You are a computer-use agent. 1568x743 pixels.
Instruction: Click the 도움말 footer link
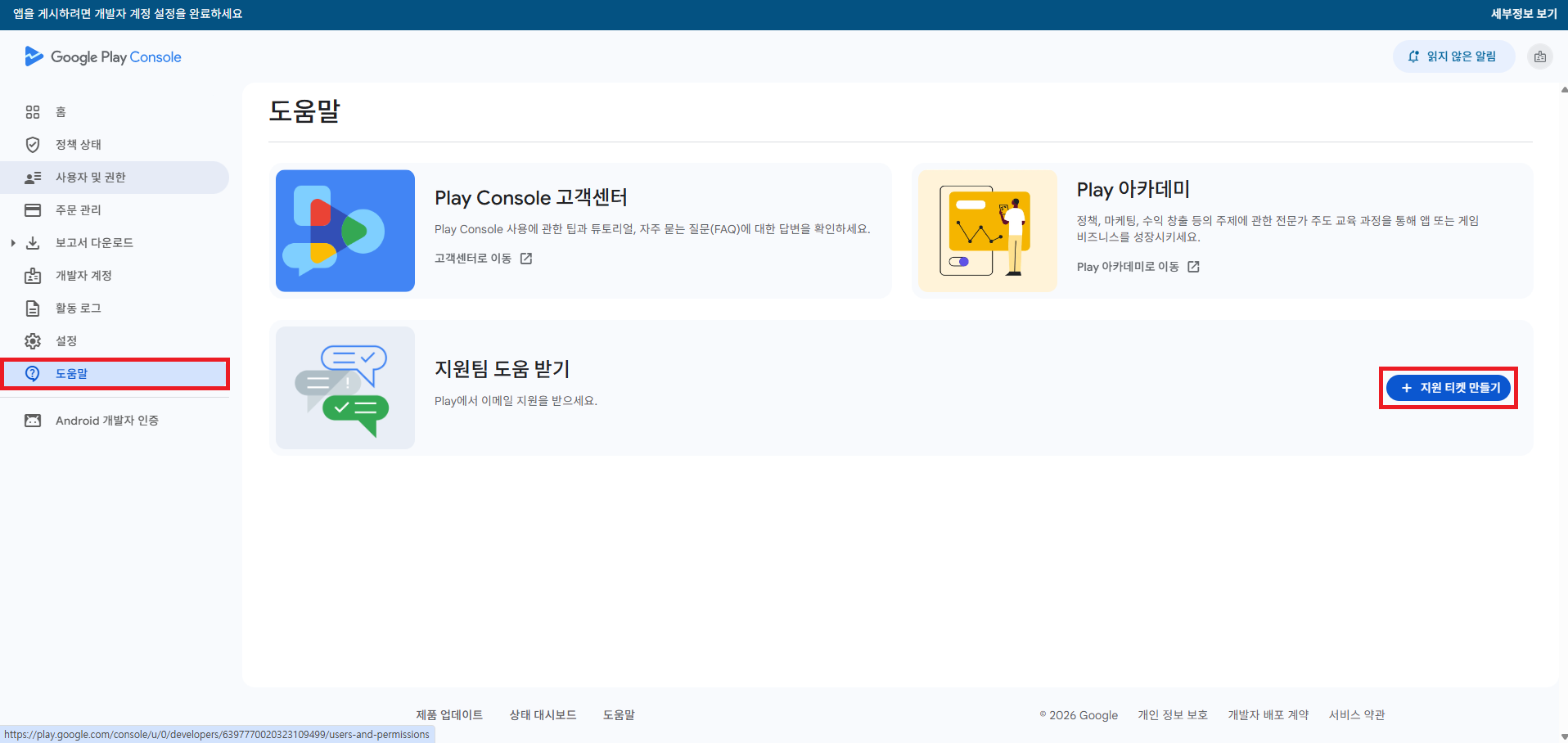(620, 715)
